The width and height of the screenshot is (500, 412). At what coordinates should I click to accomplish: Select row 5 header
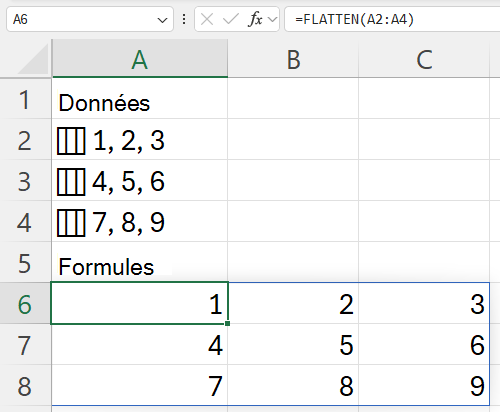pos(25,263)
